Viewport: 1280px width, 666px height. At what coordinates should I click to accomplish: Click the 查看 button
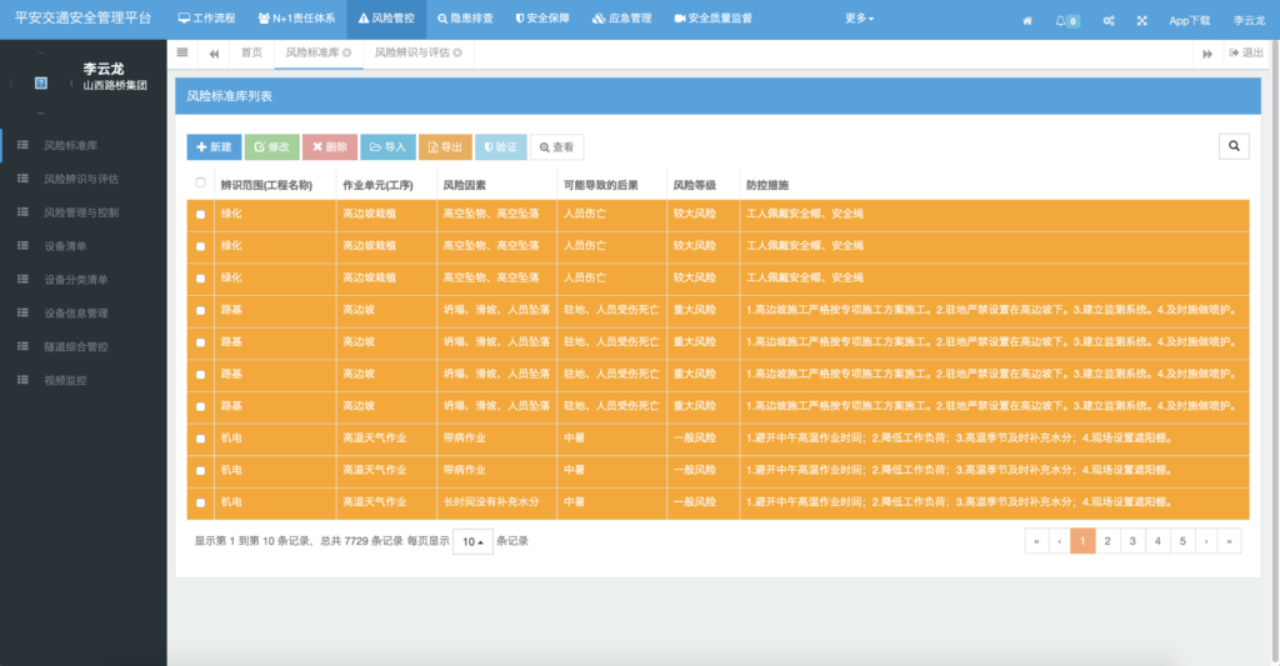(x=557, y=147)
